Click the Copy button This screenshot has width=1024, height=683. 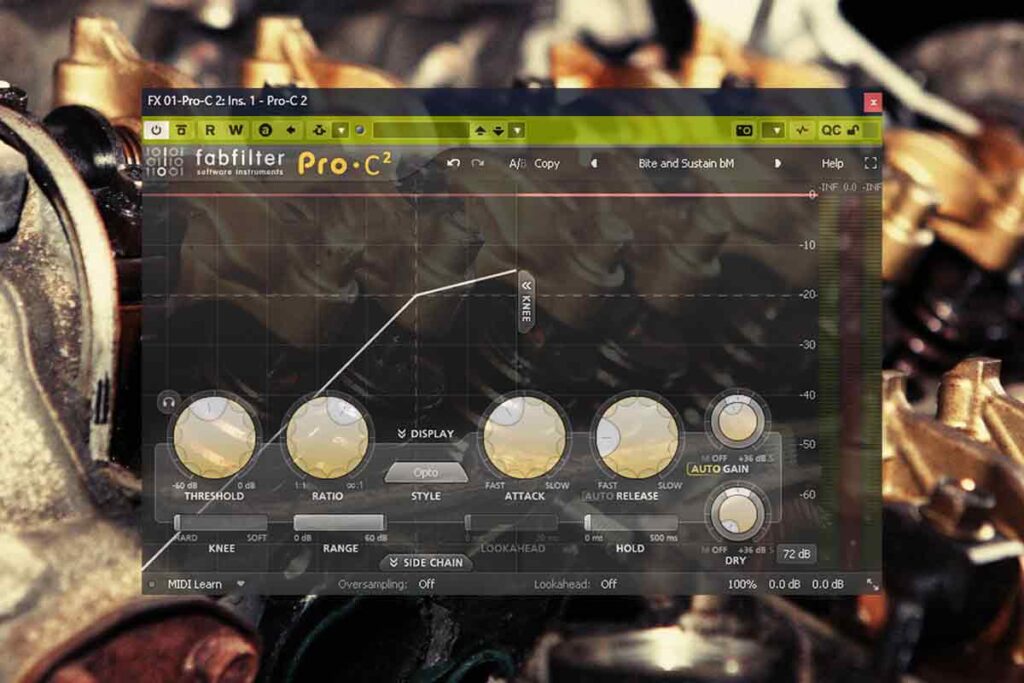pos(547,164)
